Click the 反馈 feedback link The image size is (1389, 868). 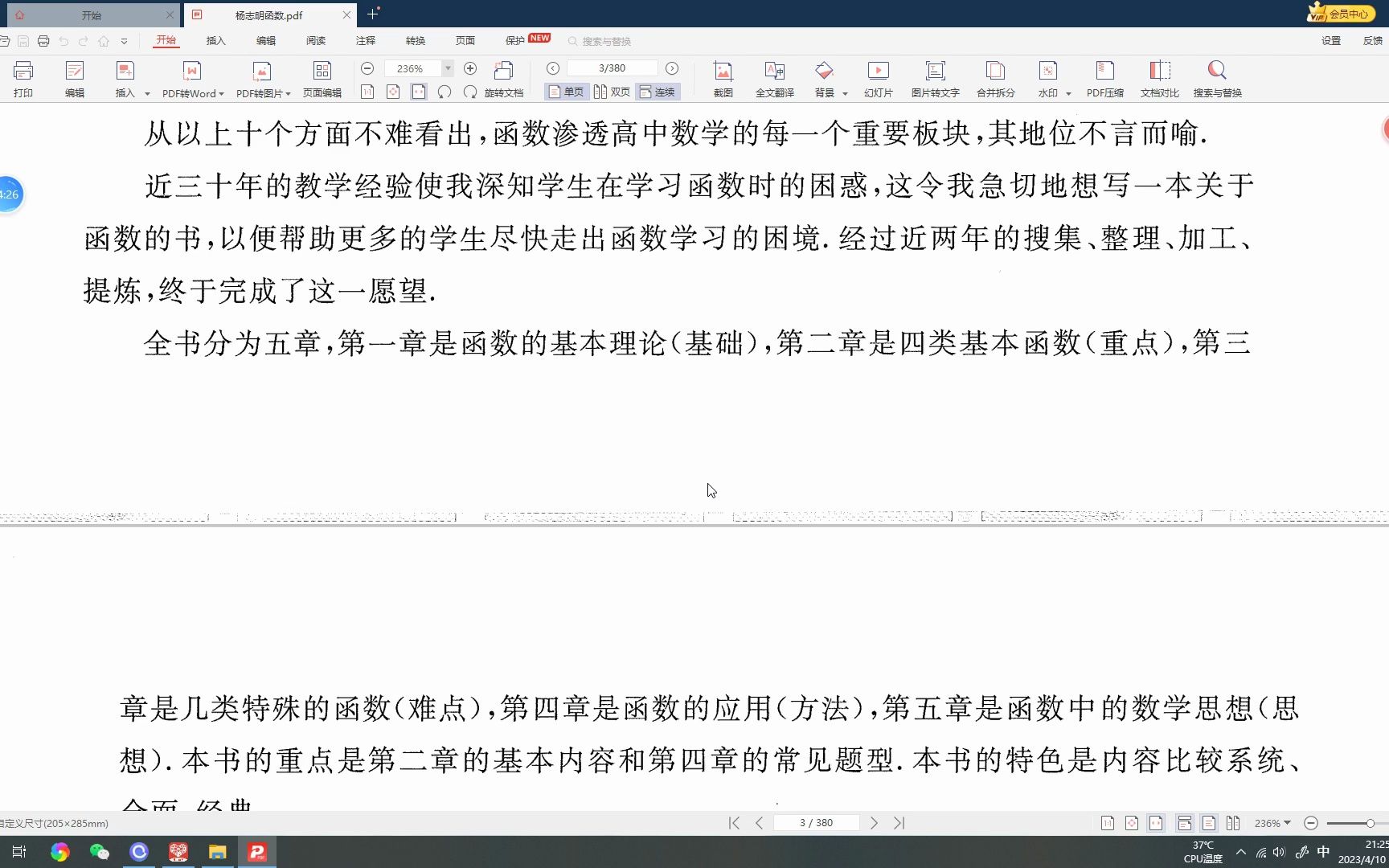1372,40
